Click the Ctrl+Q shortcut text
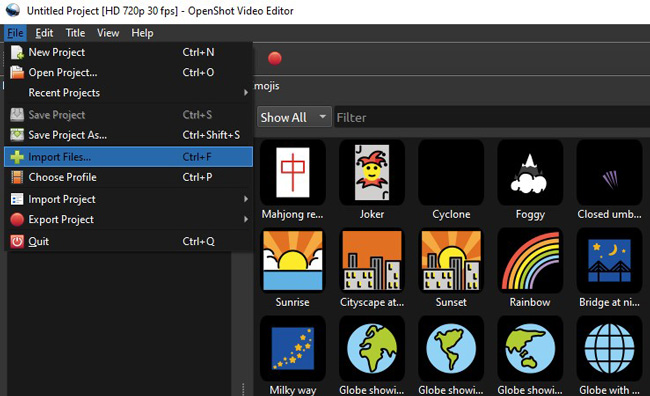Screen dimensions: 650x396 [198, 241]
